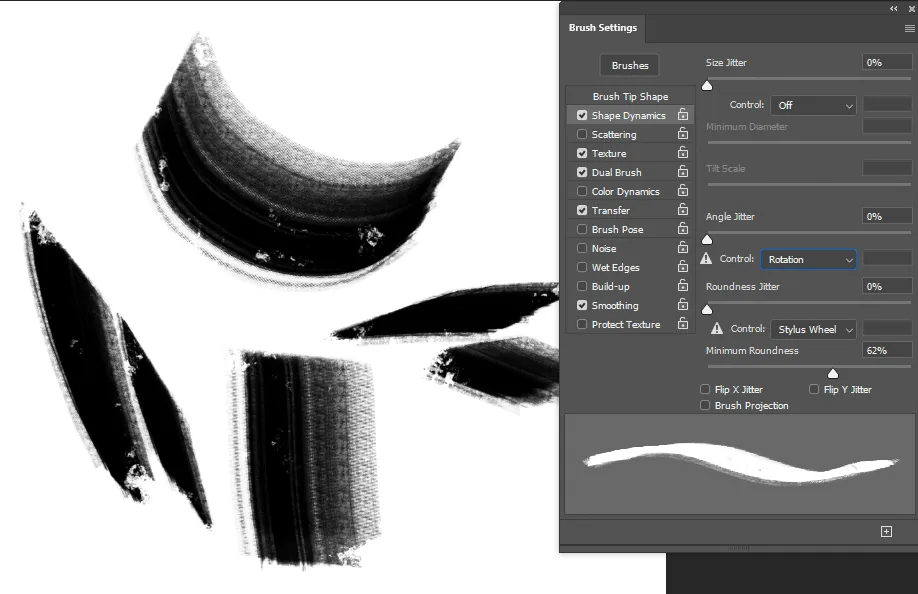Screen dimensions: 918x594
Task: Click the Size Jitter percentage field
Action: 886,63
